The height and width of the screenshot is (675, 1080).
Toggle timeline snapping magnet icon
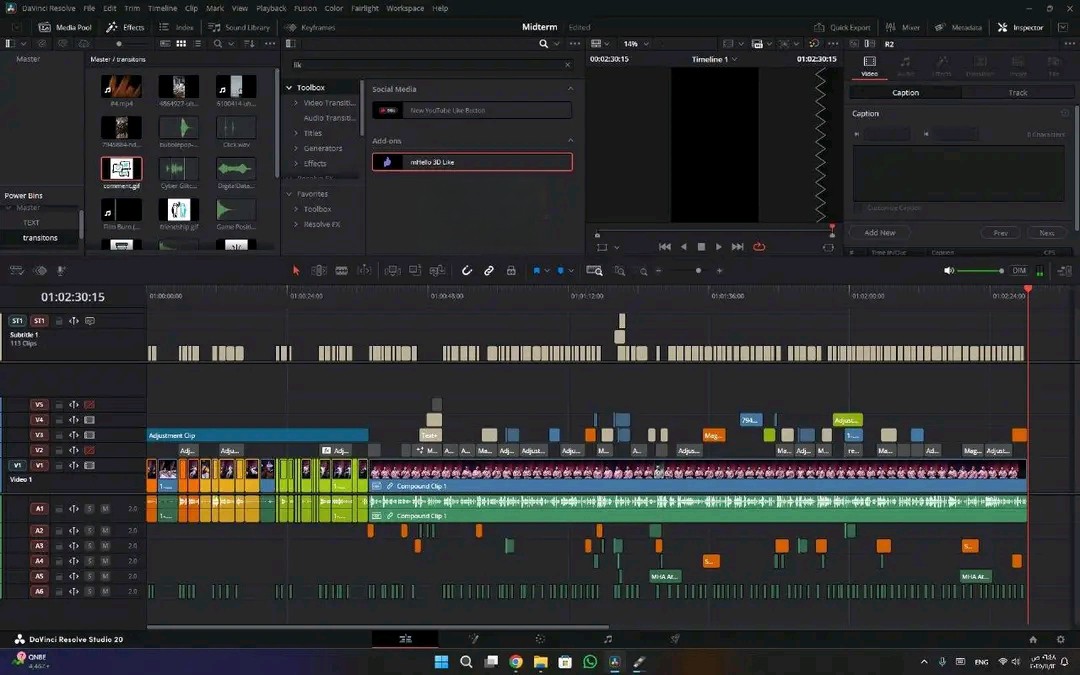(466, 270)
